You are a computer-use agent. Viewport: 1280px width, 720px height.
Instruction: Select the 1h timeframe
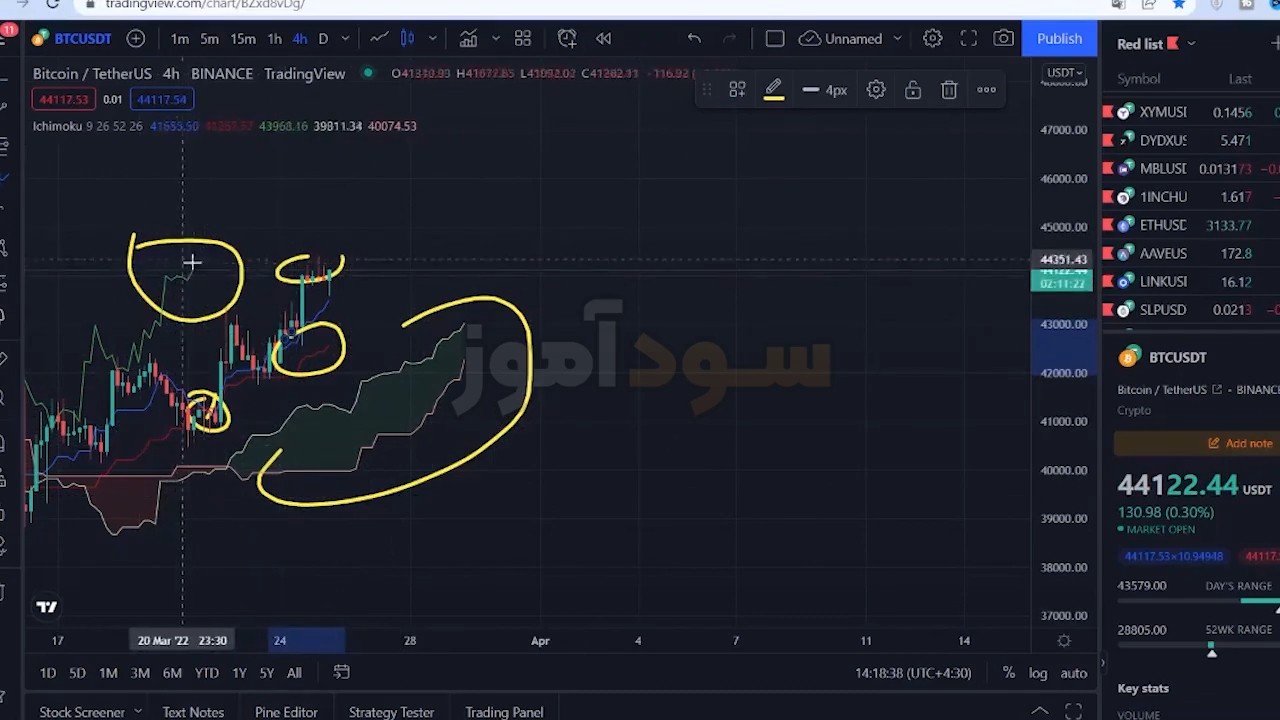coord(274,39)
